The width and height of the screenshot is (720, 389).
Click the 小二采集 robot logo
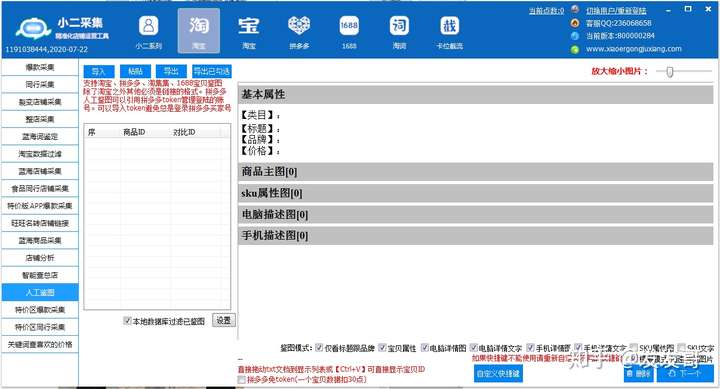click(33, 28)
